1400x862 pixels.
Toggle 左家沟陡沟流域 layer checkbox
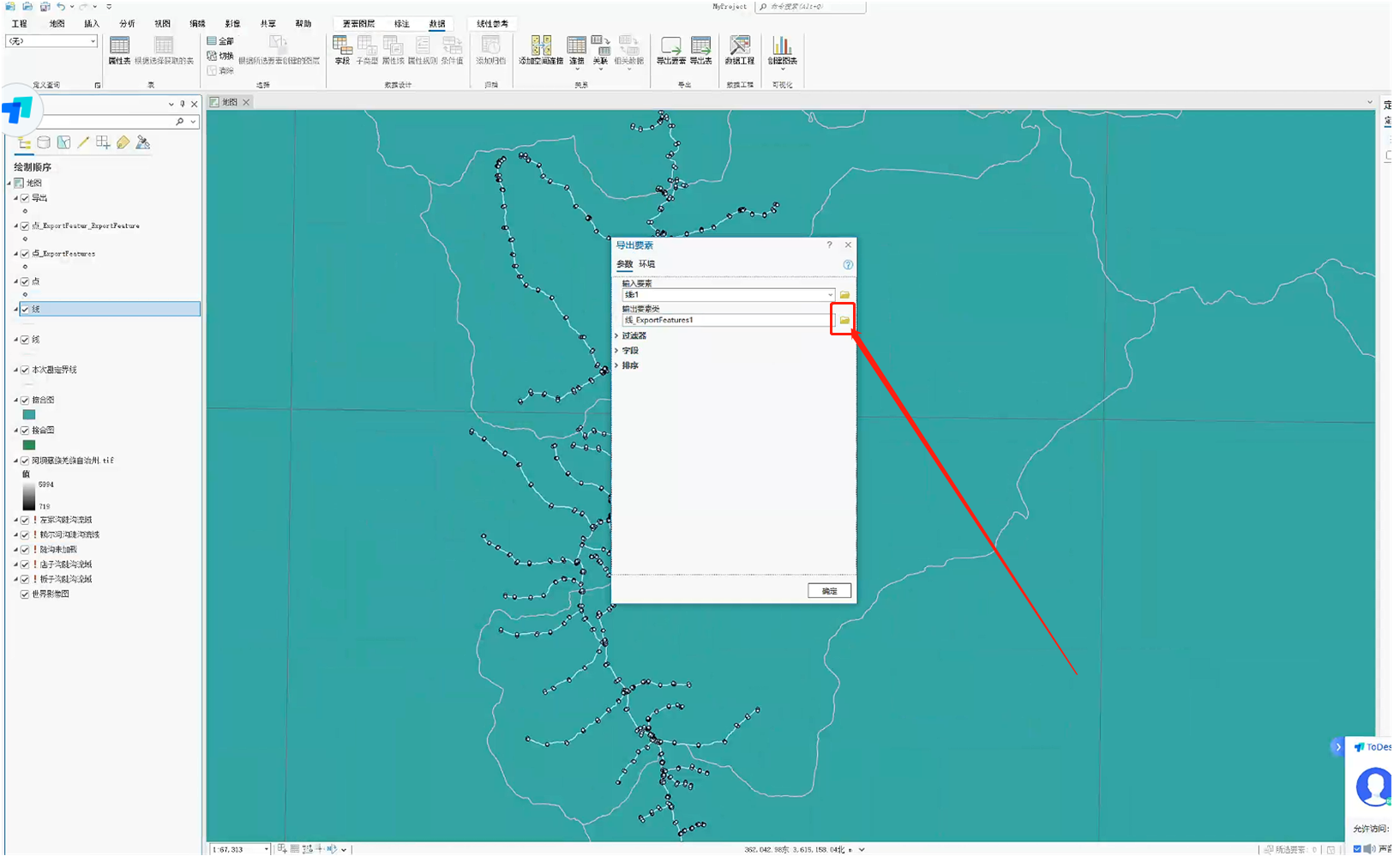click(x=25, y=521)
